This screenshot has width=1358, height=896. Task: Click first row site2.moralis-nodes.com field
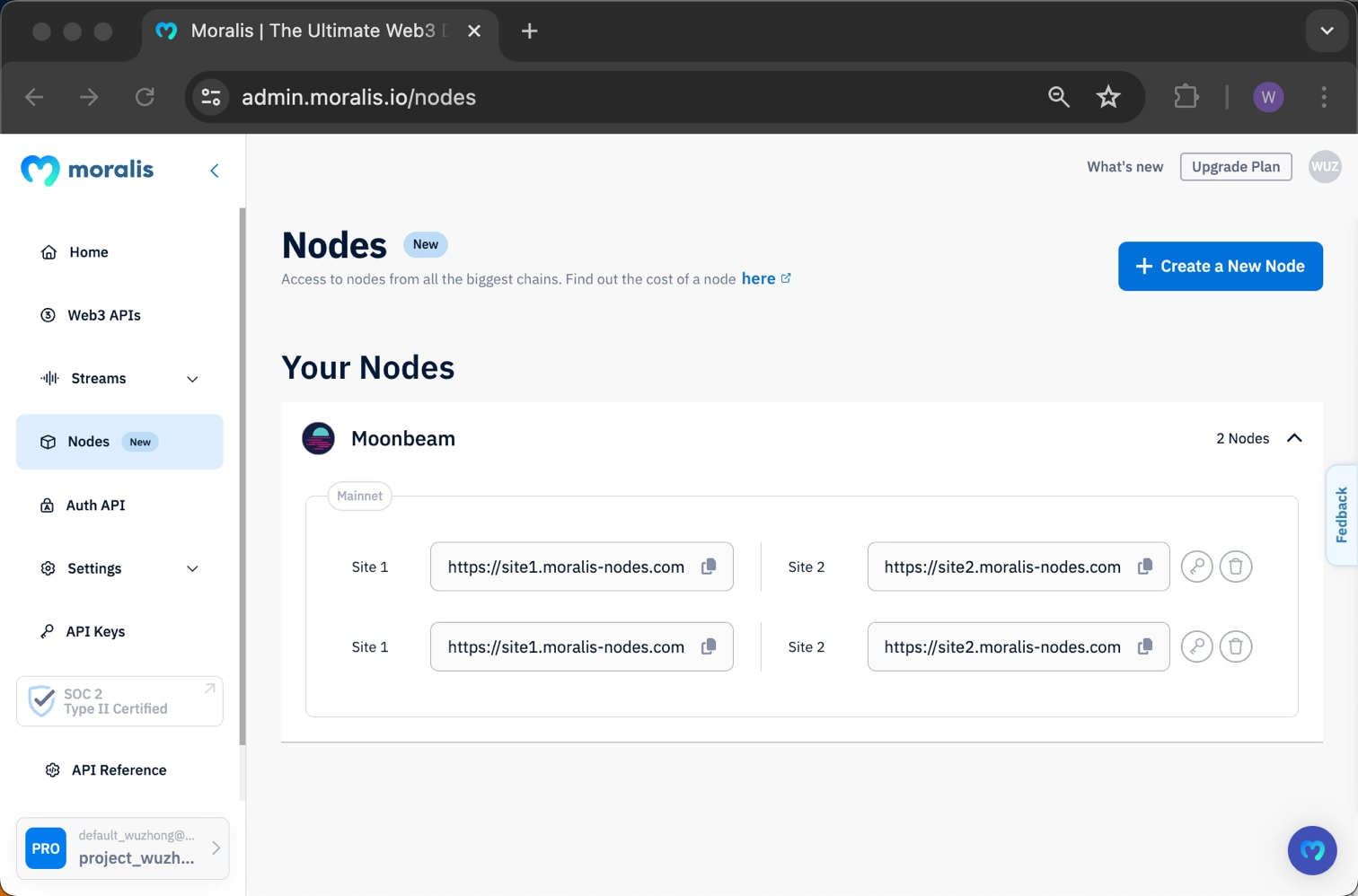coord(1018,567)
